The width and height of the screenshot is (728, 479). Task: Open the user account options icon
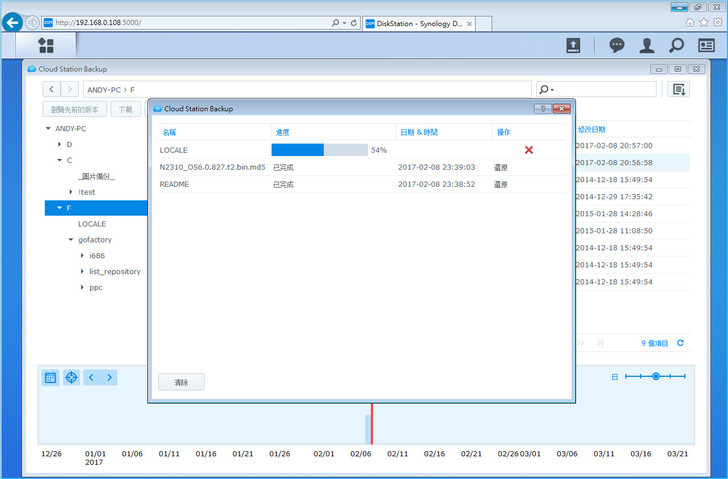[647, 45]
